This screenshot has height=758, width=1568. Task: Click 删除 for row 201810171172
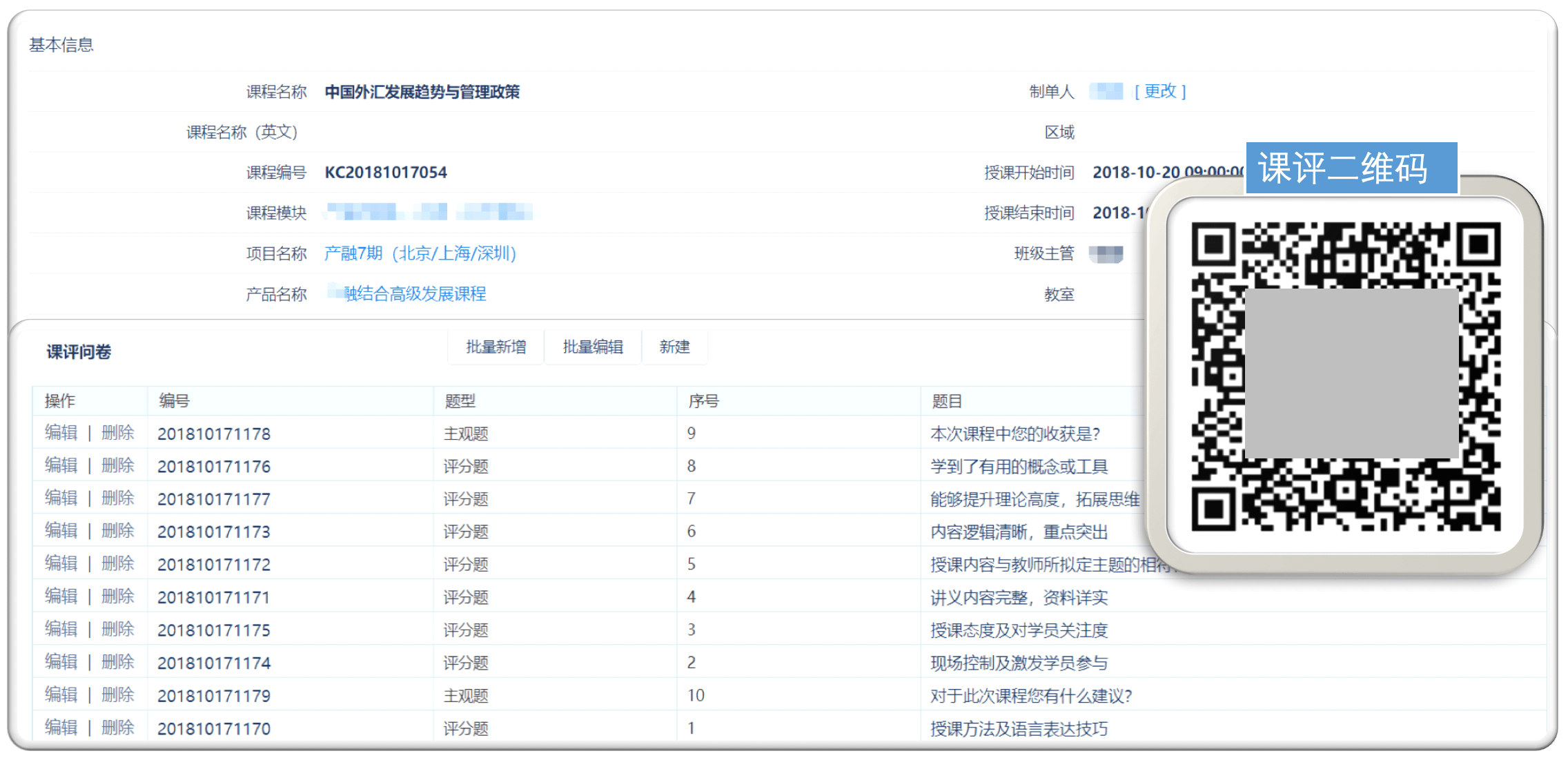click(118, 564)
